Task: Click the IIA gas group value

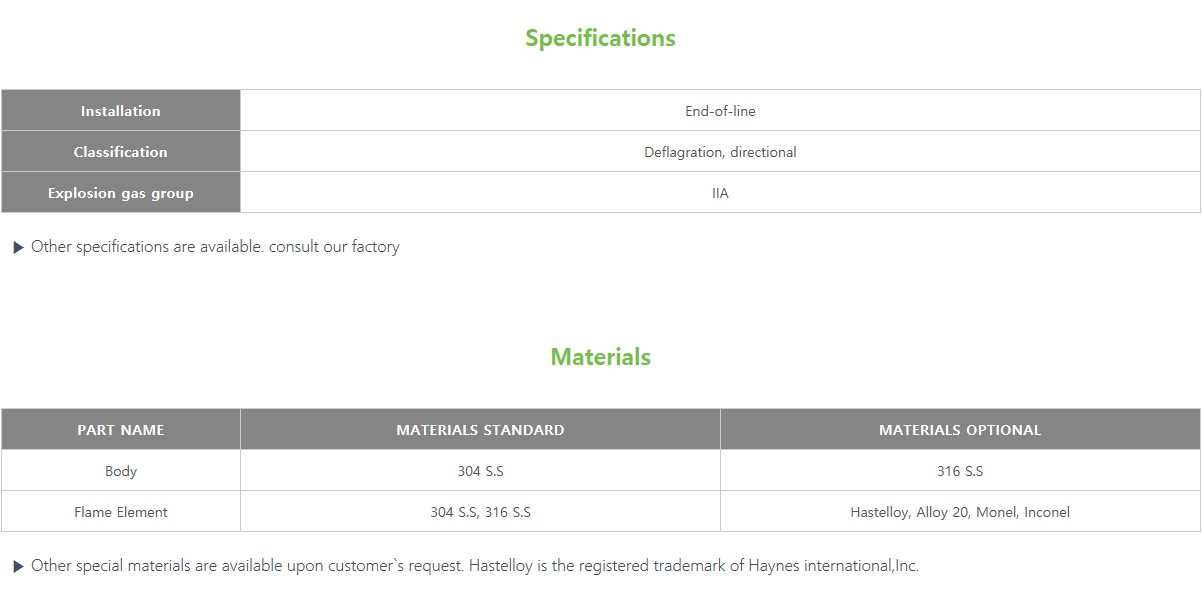Action: (720, 193)
